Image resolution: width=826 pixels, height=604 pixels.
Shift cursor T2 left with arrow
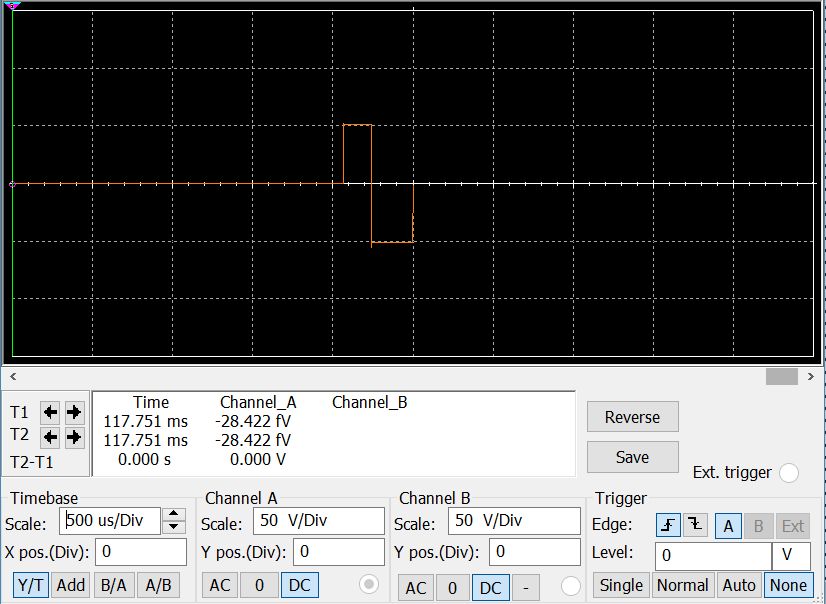click(x=50, y=437)
